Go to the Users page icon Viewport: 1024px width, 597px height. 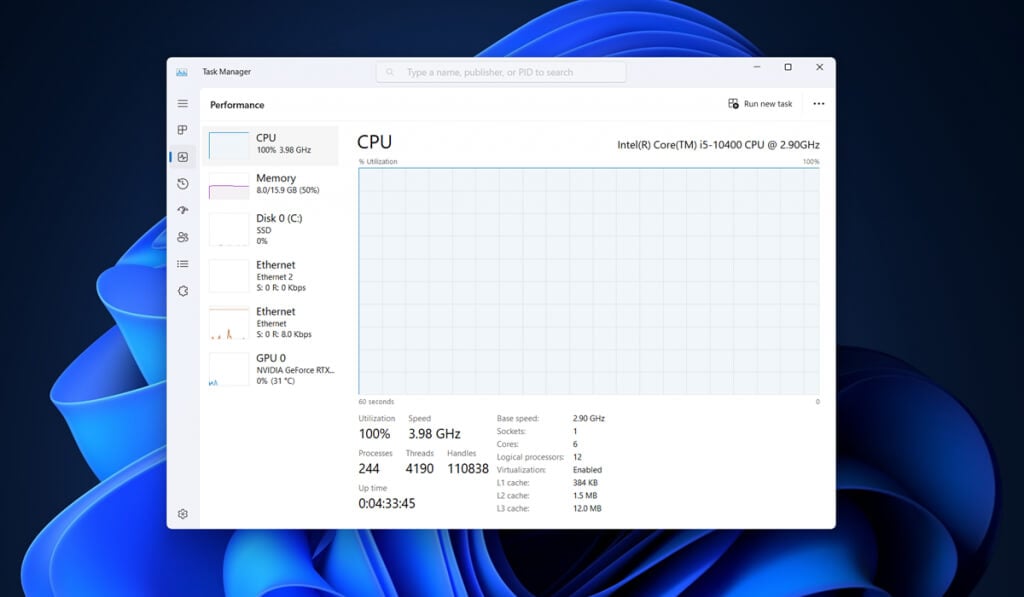click(183, 237)
